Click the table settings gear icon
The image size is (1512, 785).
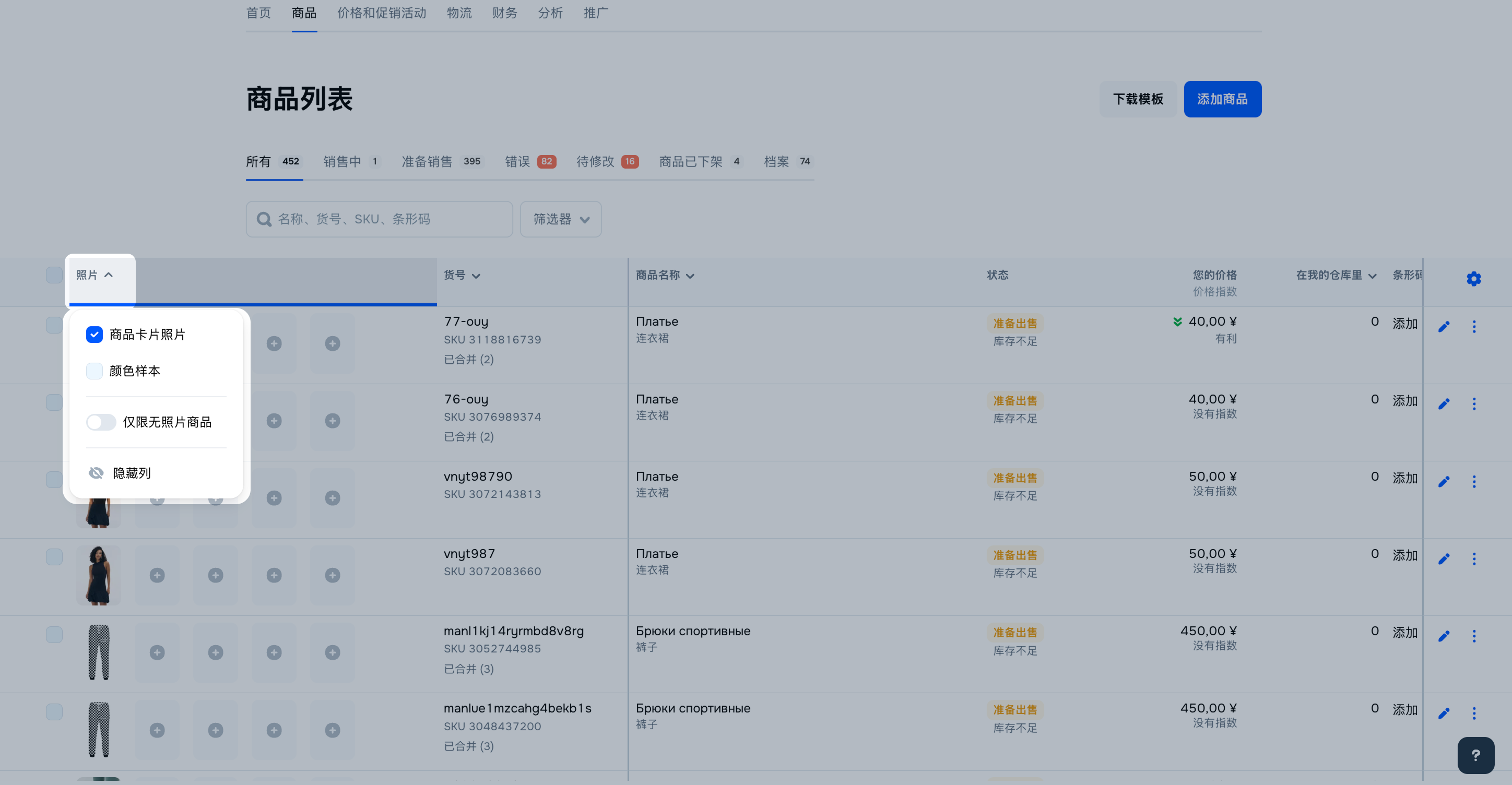pyautogui.click(x=1473, y=279)
